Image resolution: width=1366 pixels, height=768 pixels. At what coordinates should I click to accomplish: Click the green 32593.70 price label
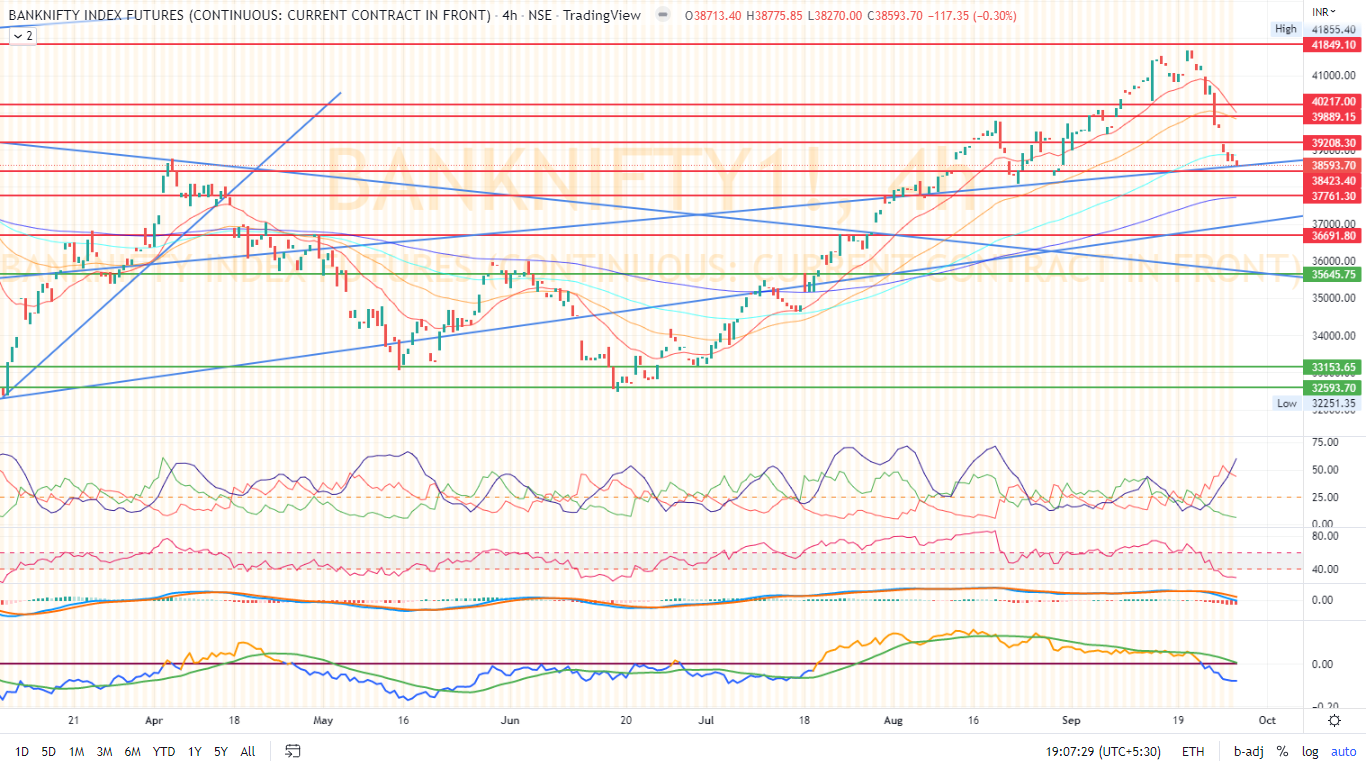tap(1332, 388)
